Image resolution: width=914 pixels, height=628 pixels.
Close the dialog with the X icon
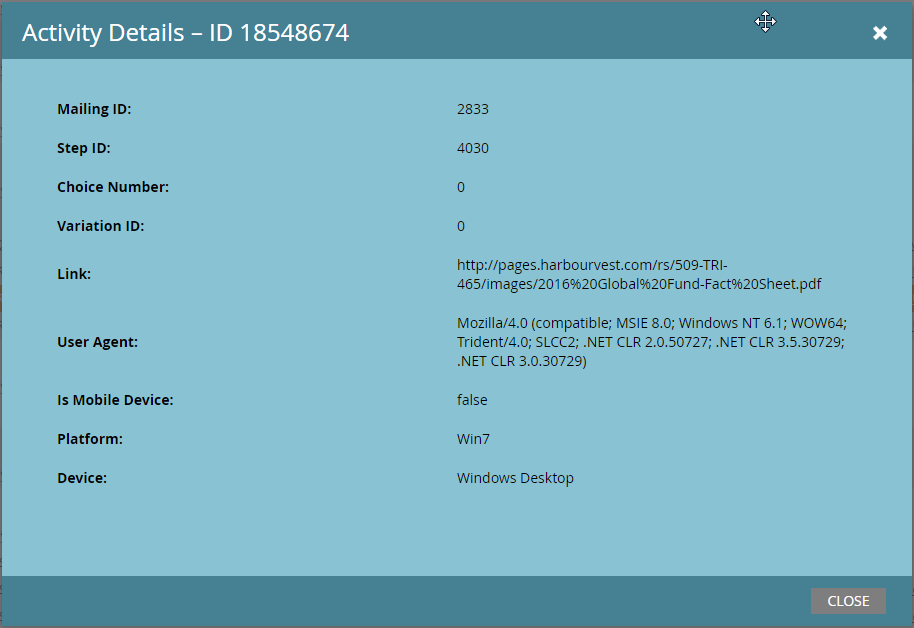(880, 33)
